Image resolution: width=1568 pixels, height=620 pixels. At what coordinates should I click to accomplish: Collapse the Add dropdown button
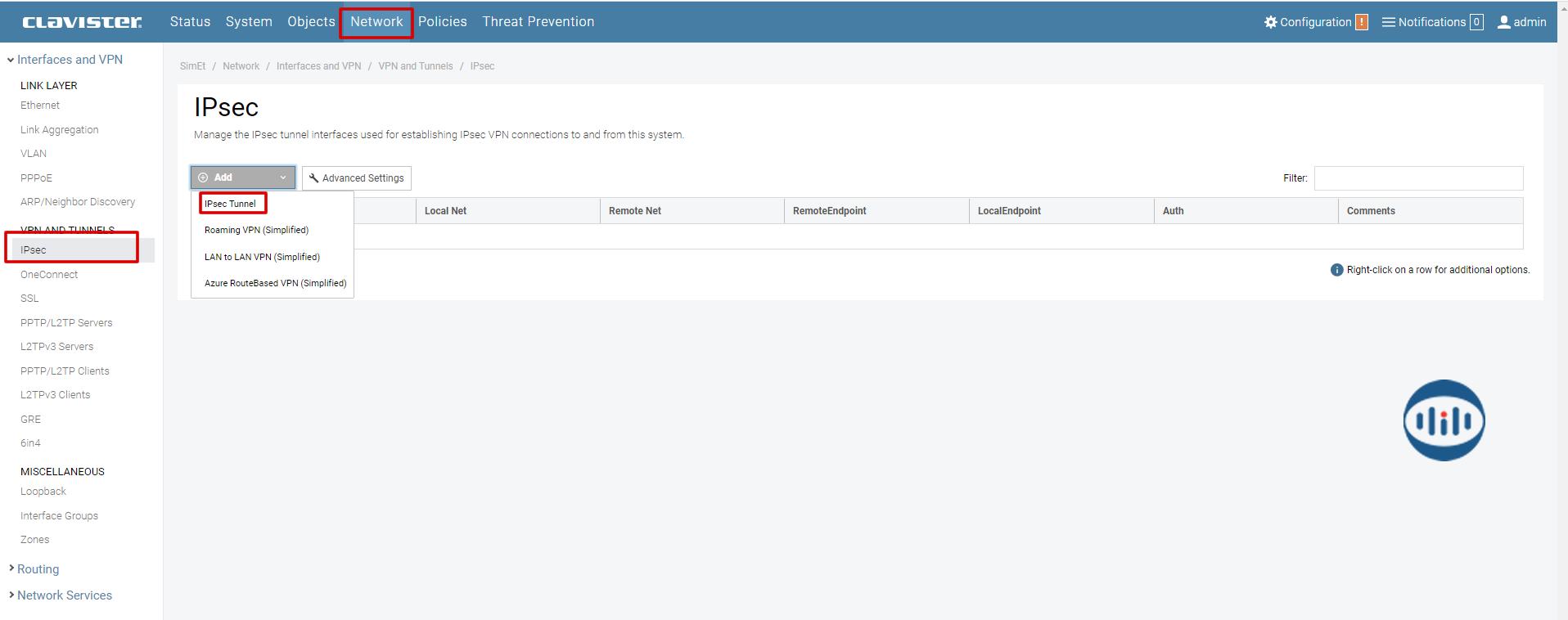(243, 177)
